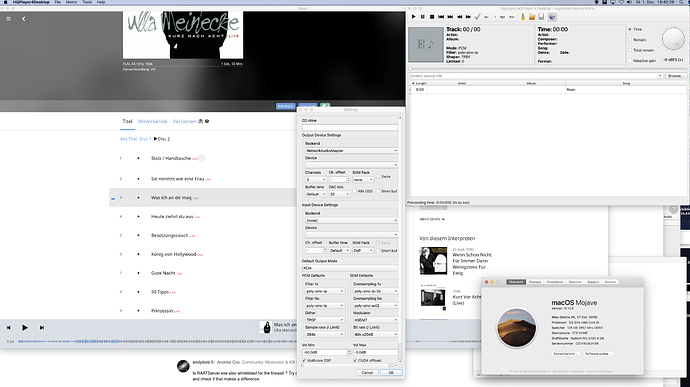Viewport: 690px width, 387px height.
Task: Skip to next track in HQPlayer
Action: 450,17
